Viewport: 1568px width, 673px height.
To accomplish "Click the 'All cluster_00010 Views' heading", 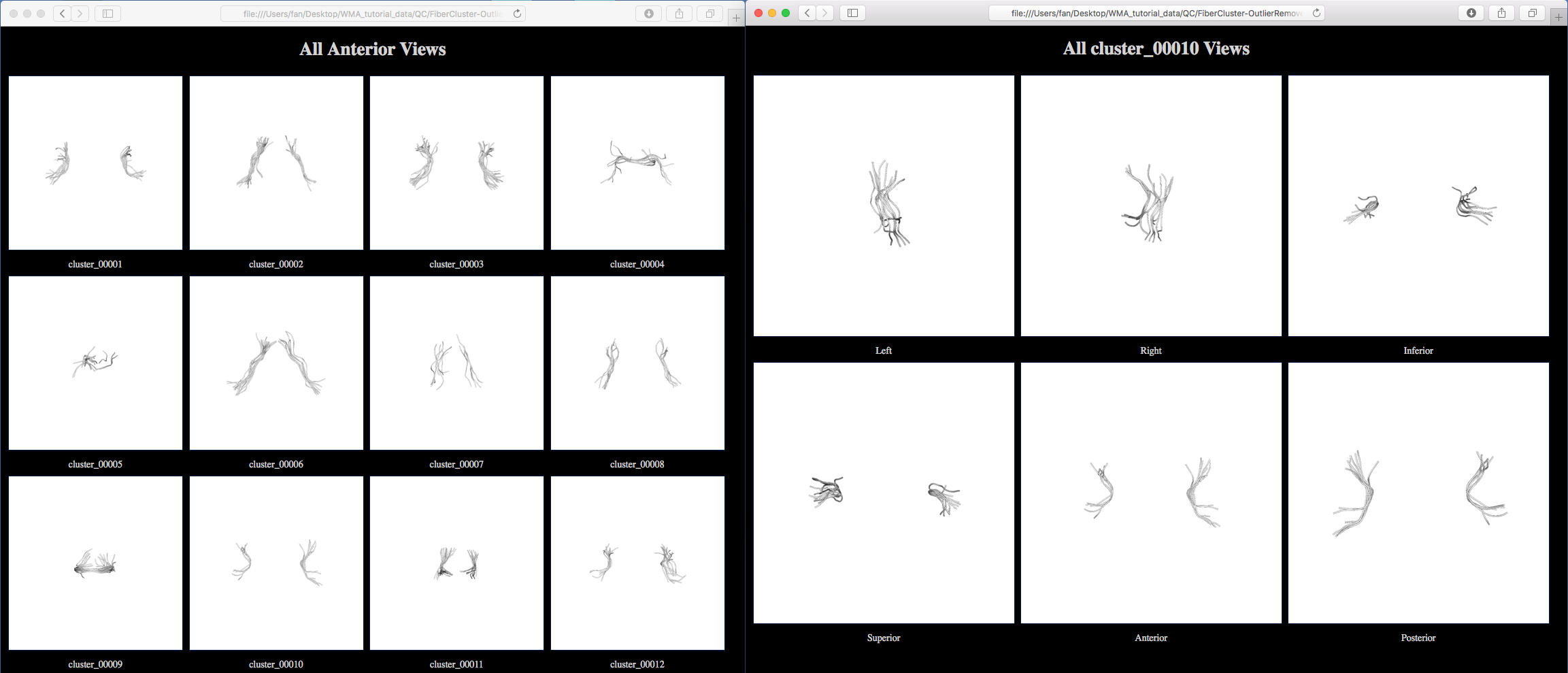I will point(1156,48).
